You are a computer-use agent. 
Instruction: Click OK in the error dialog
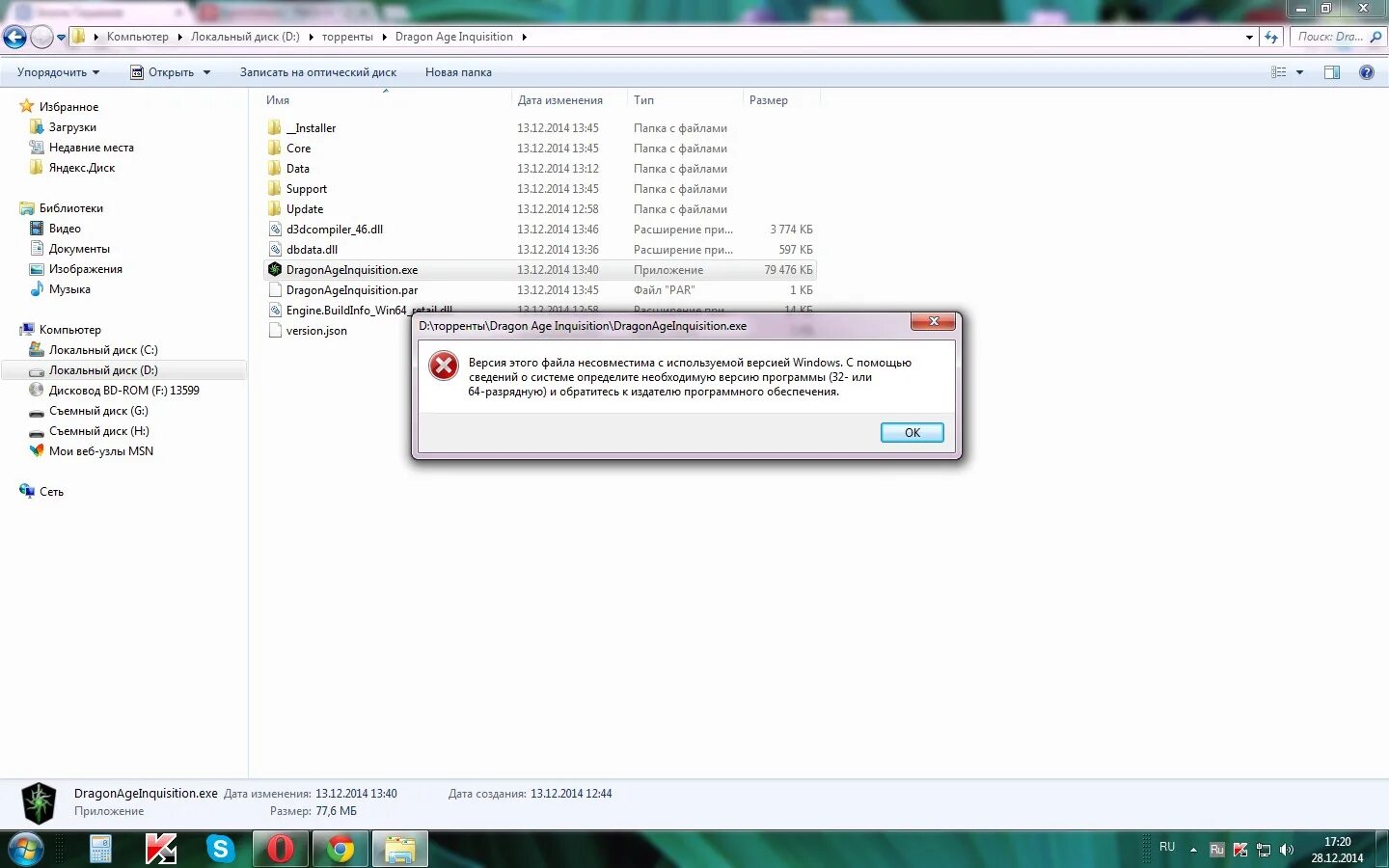tap(912, 433)
